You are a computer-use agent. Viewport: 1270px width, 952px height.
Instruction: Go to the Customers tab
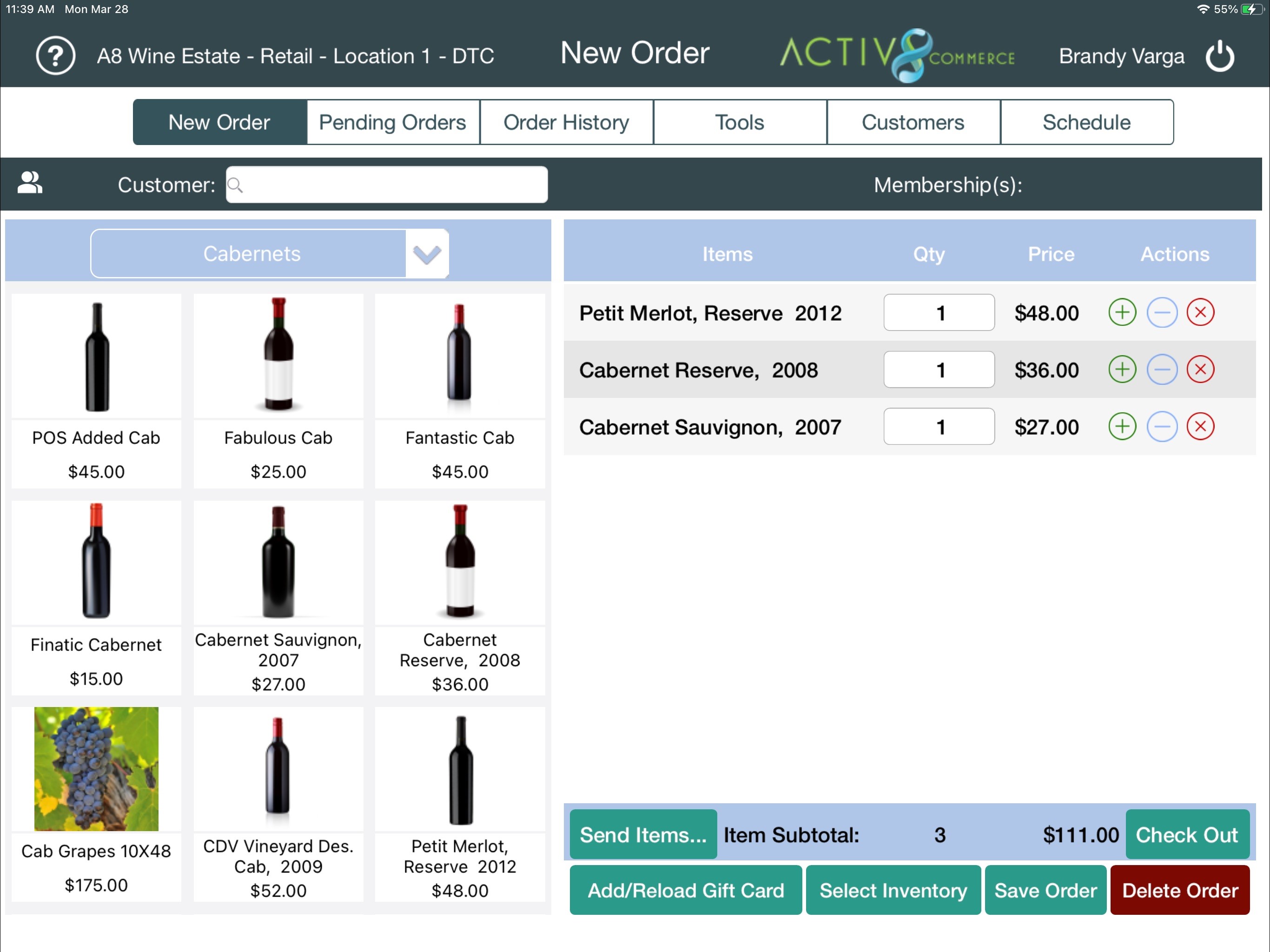pos(913,122)
